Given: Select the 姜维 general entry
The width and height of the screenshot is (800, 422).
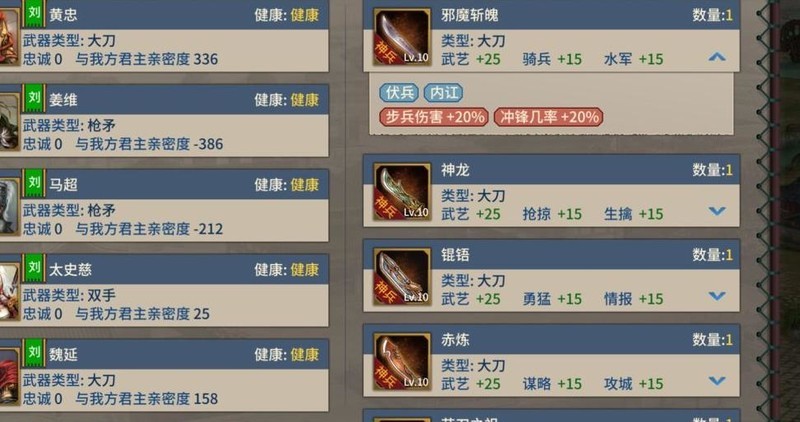Looking at the screenshot, I should click(164, 120).
